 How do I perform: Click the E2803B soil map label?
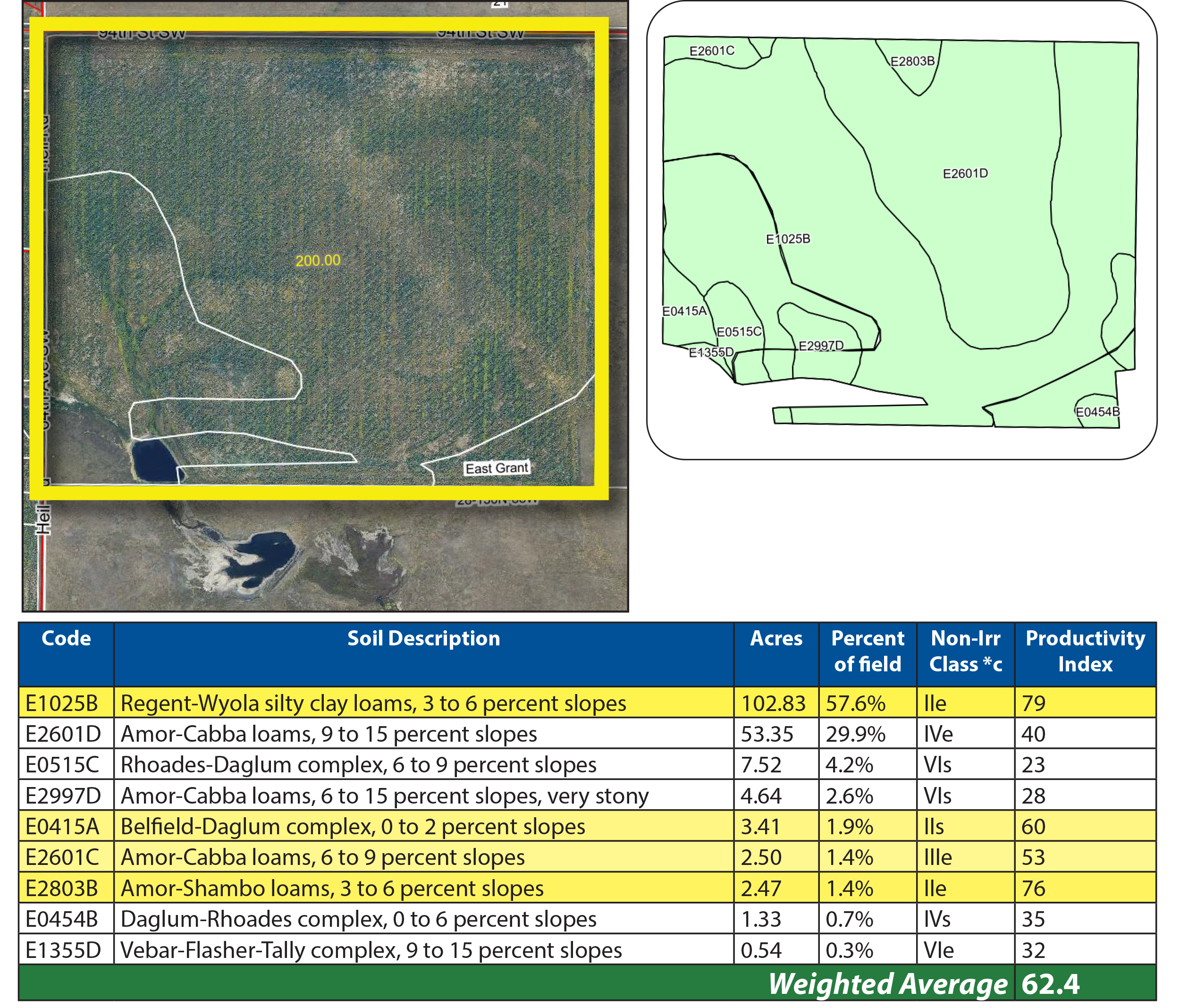tap(912, 61)
